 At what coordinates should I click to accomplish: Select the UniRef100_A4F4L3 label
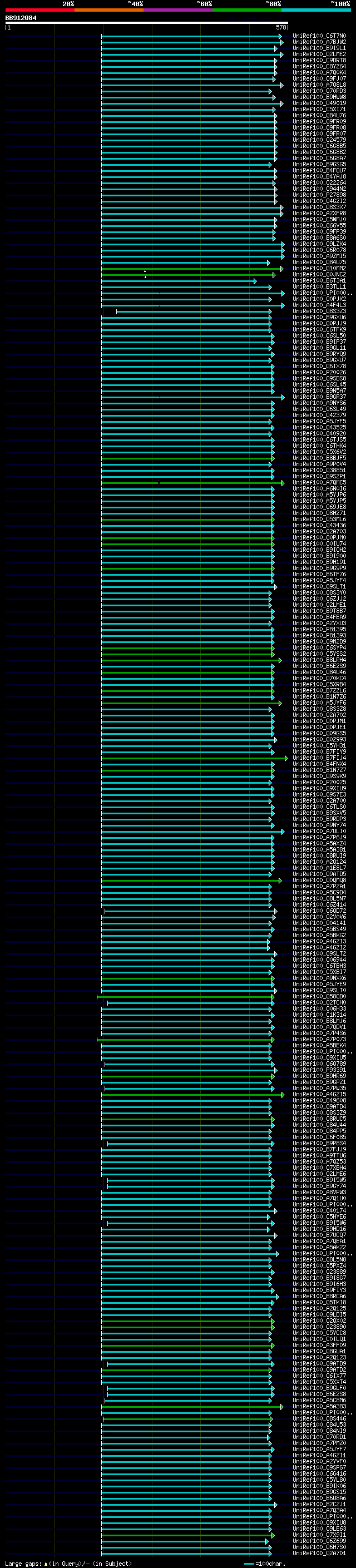tap(319, 305)
